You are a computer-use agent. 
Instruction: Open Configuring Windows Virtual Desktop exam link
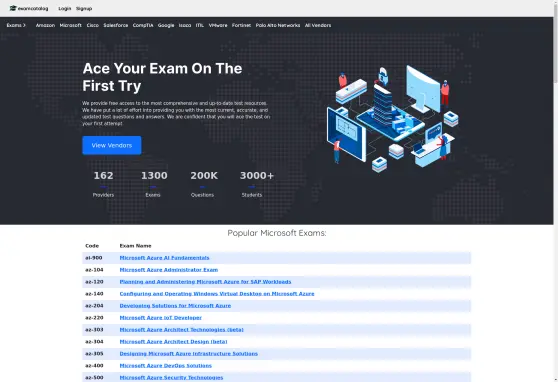coord(217,294)
